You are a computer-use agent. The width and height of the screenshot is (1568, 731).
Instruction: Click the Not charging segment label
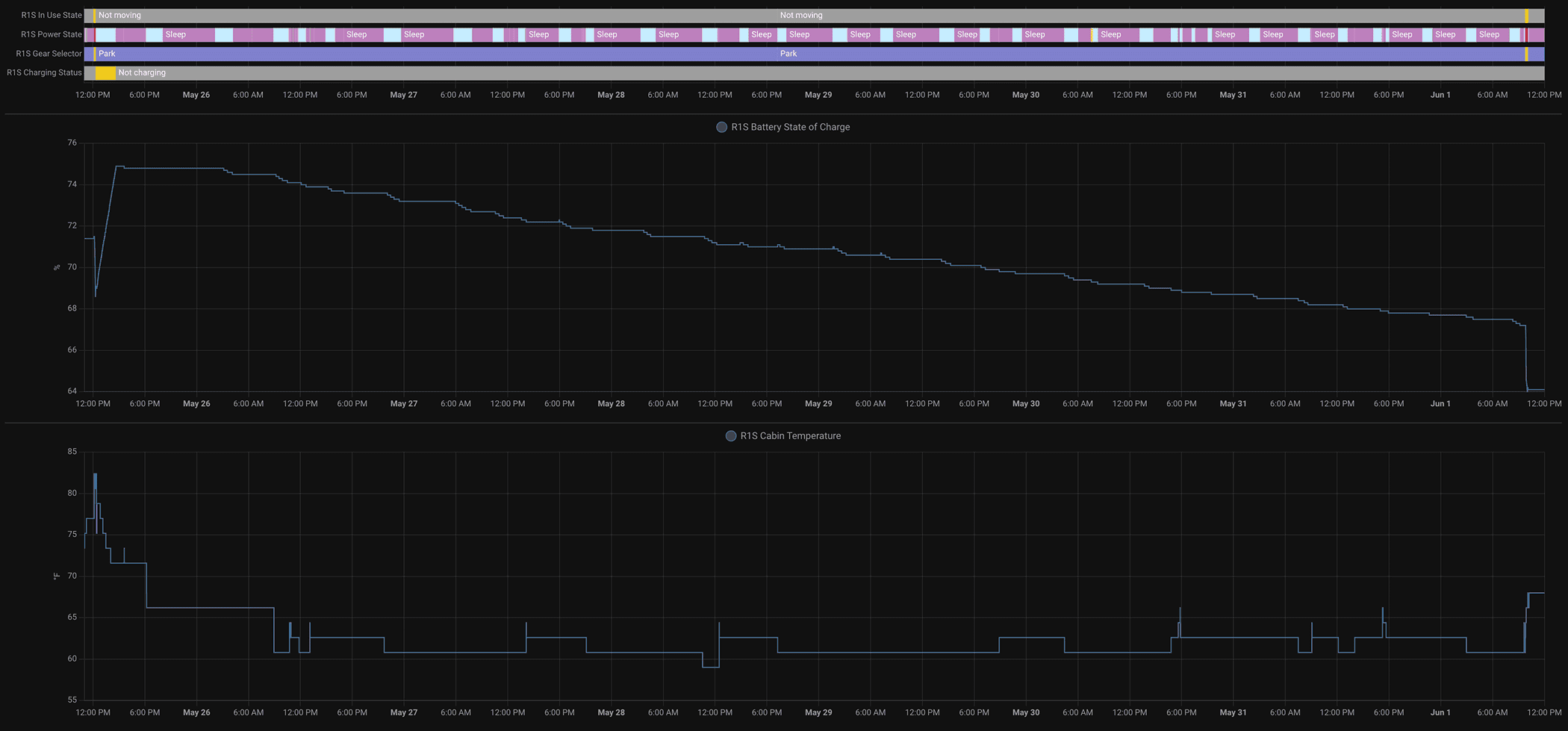[142, 73]
